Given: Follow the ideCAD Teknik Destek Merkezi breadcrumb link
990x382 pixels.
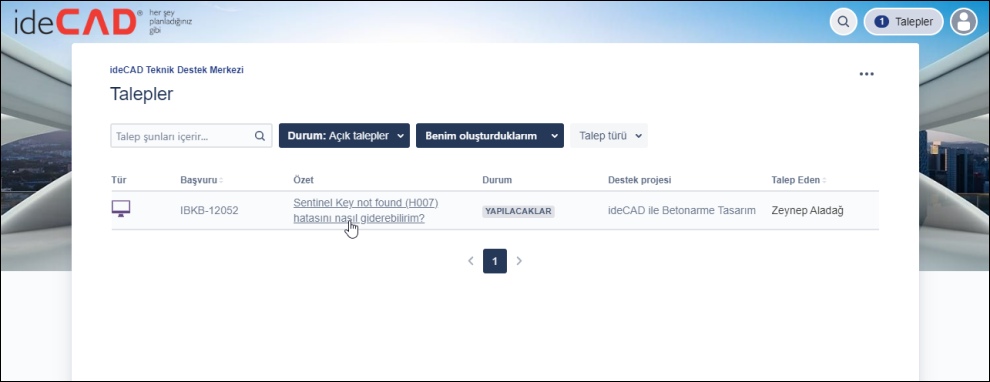Looking at the screenshot, I should (177, 70).
